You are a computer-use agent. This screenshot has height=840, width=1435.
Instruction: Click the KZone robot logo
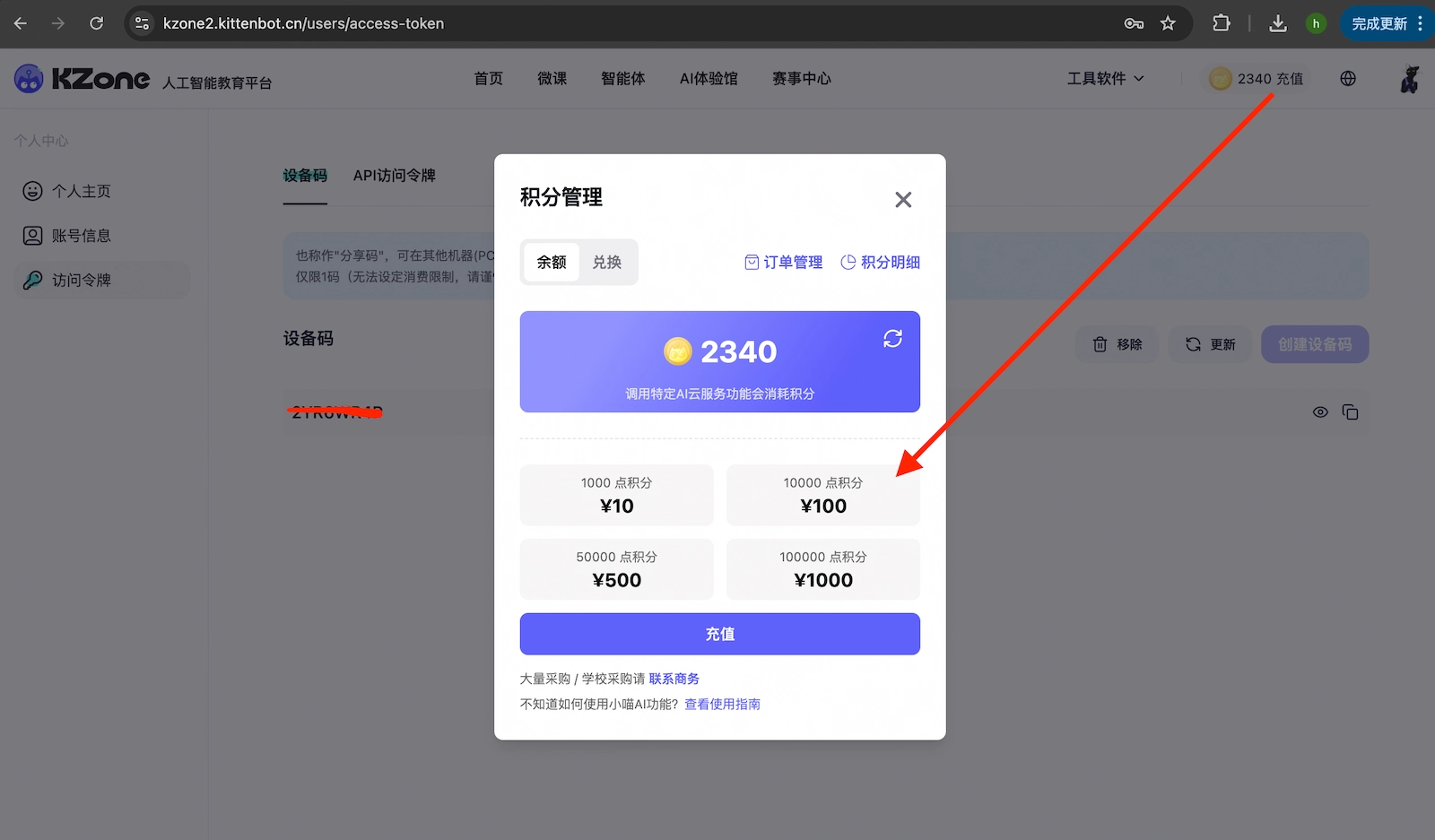click(x=29, y=79)
